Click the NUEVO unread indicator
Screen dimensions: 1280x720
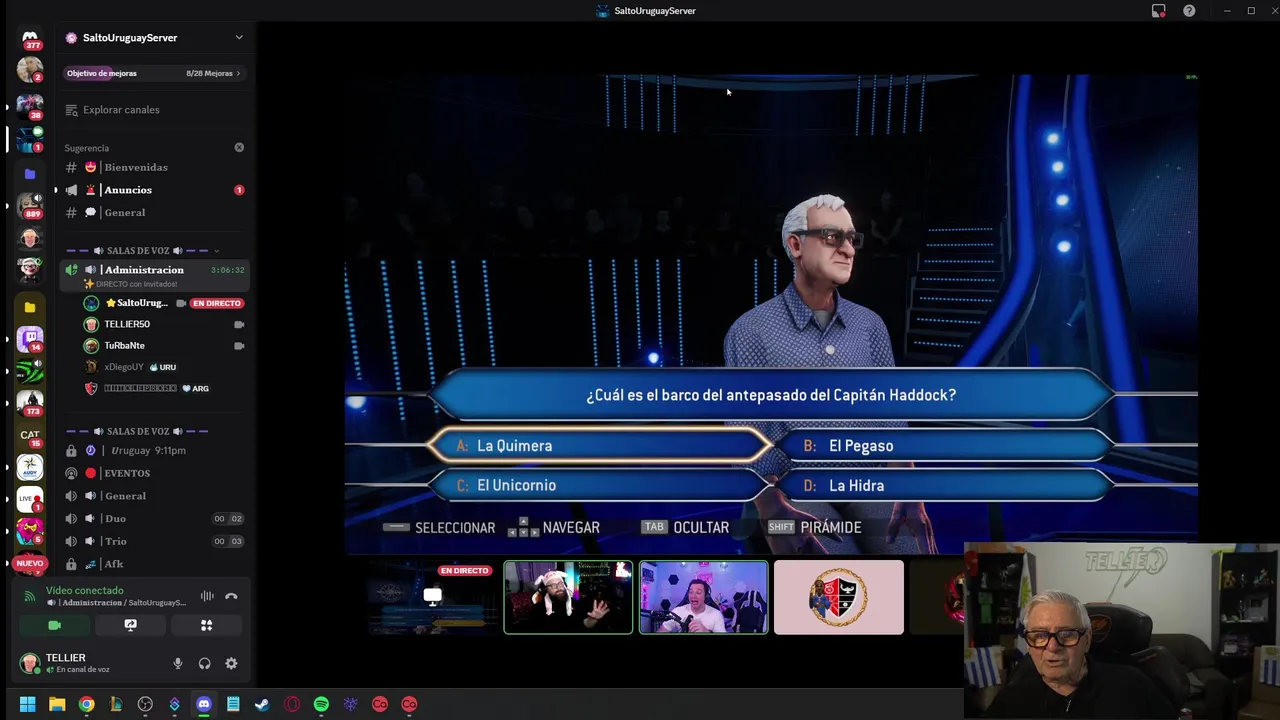(30, 564)
